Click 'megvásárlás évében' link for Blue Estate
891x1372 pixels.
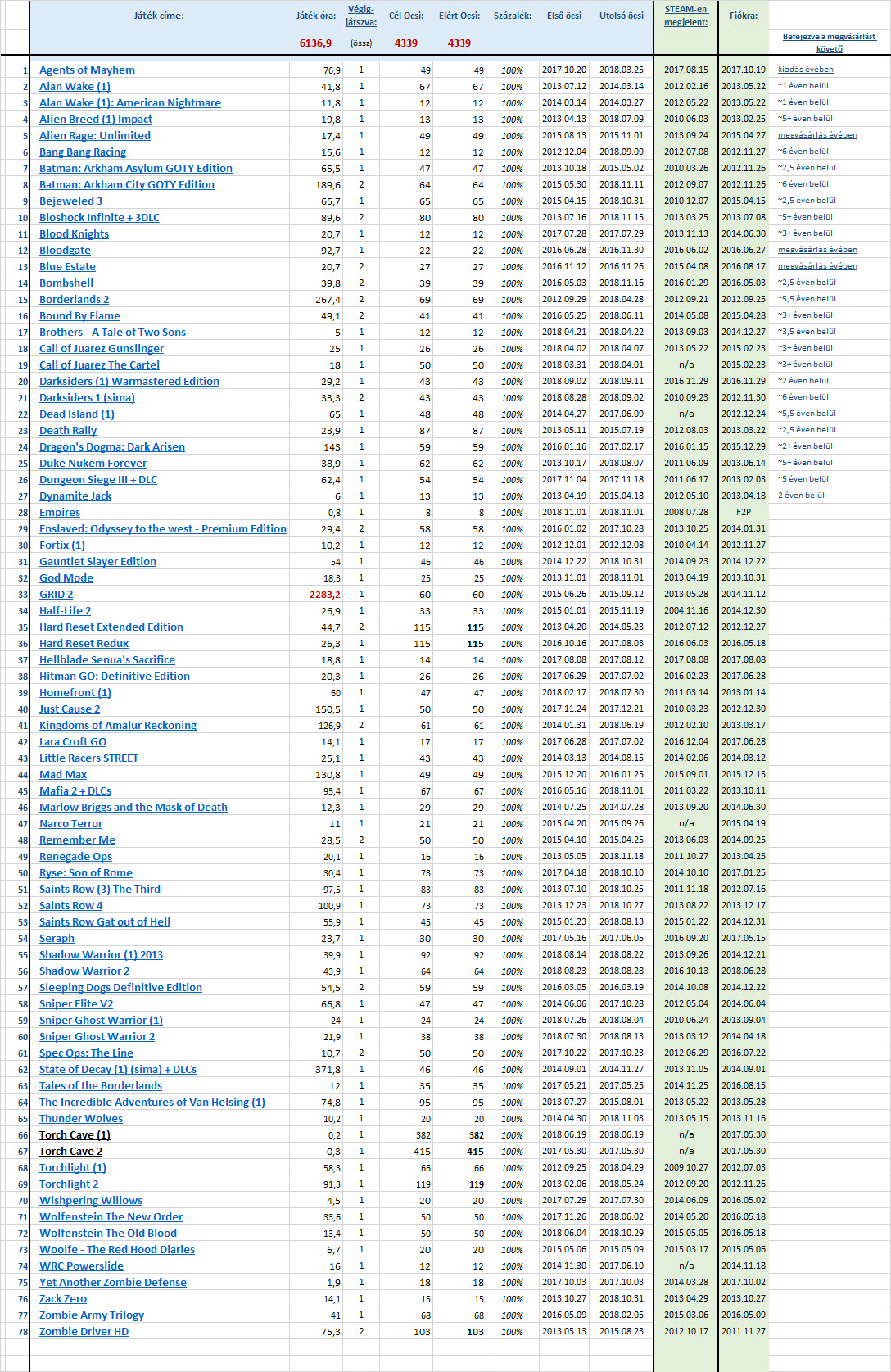point(817,266)
